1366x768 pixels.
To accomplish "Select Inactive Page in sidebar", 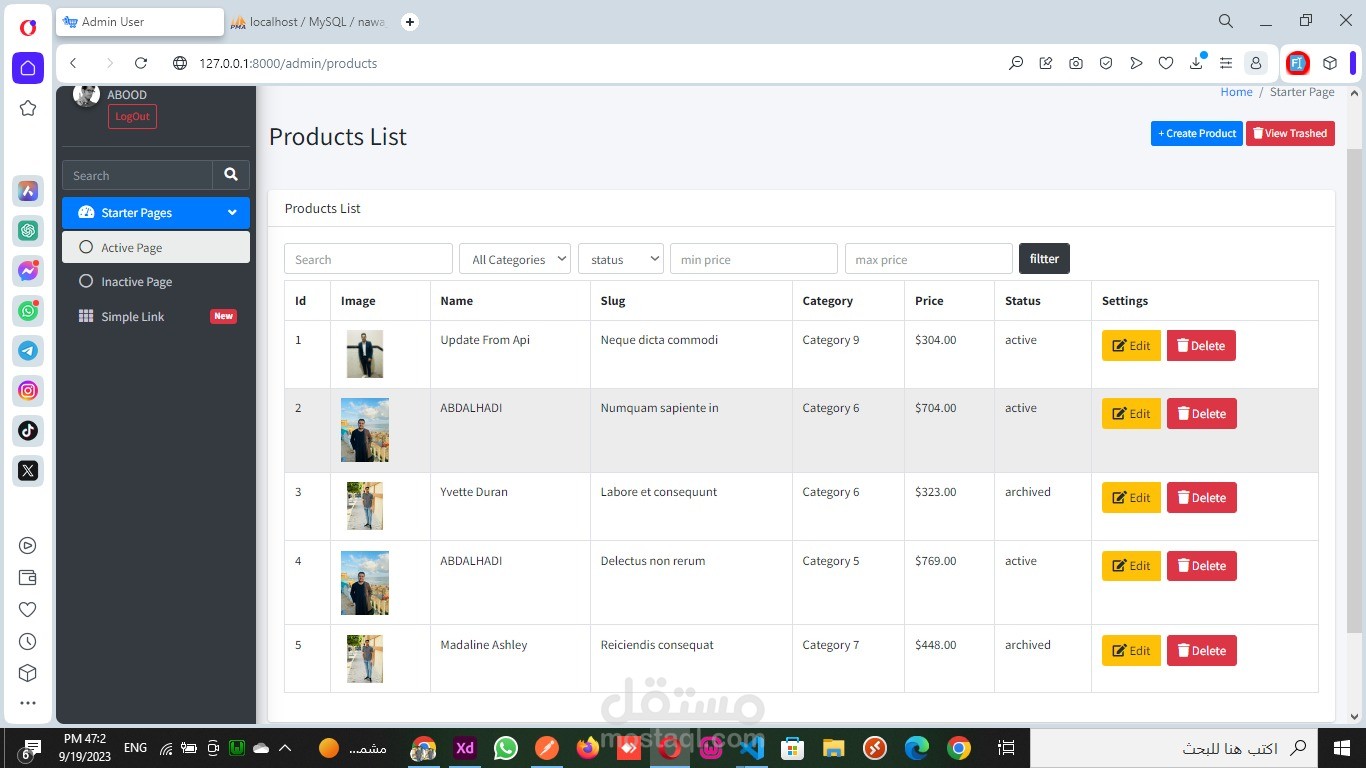I will click(156, 282).
